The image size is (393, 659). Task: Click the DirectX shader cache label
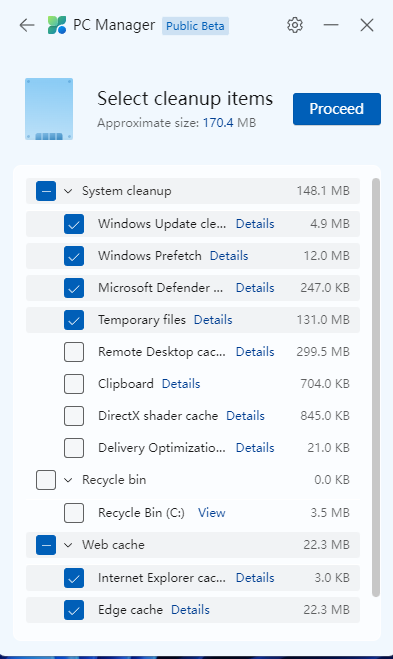click(158, 416)
